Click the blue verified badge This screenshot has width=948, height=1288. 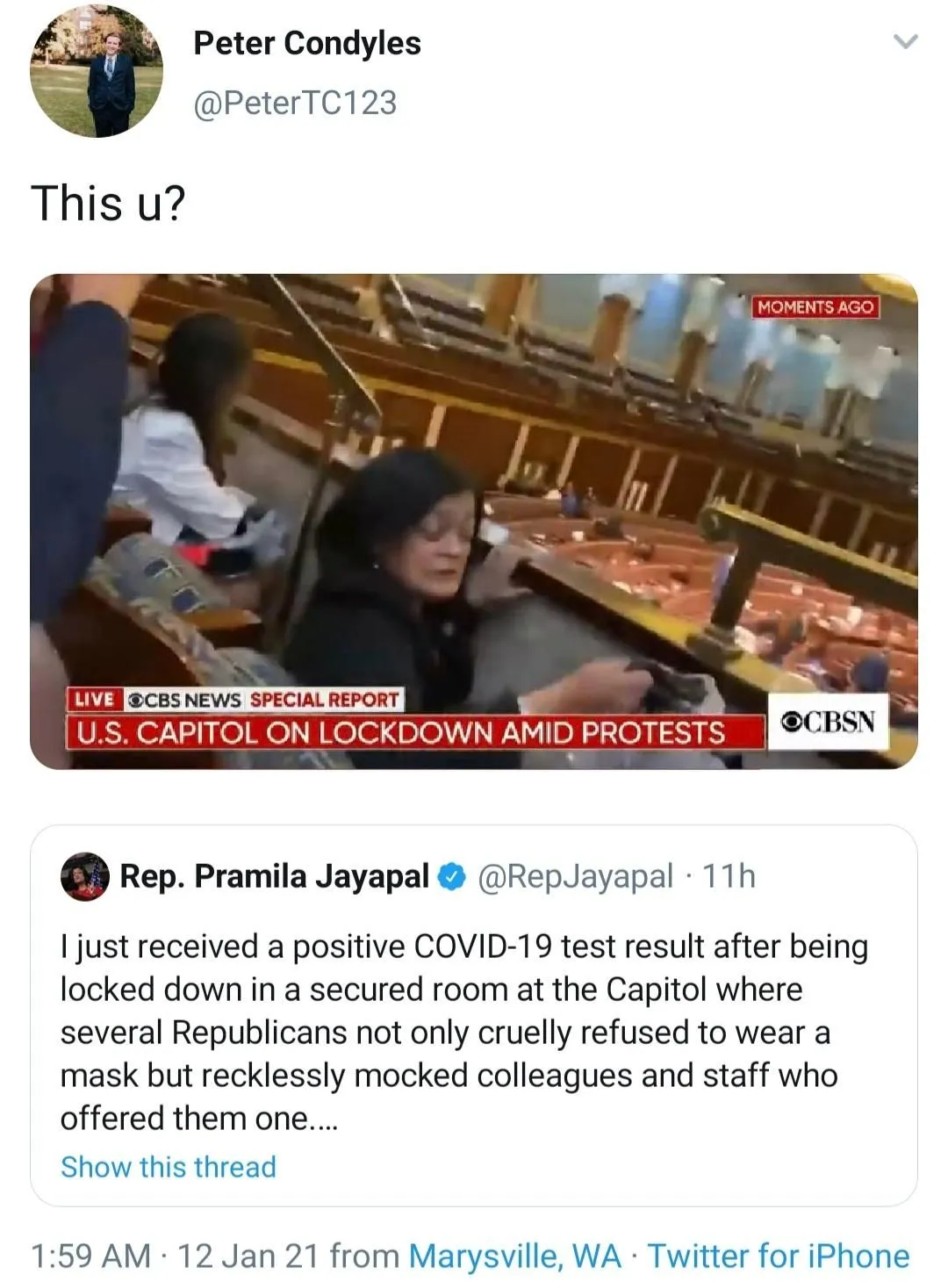452,876
